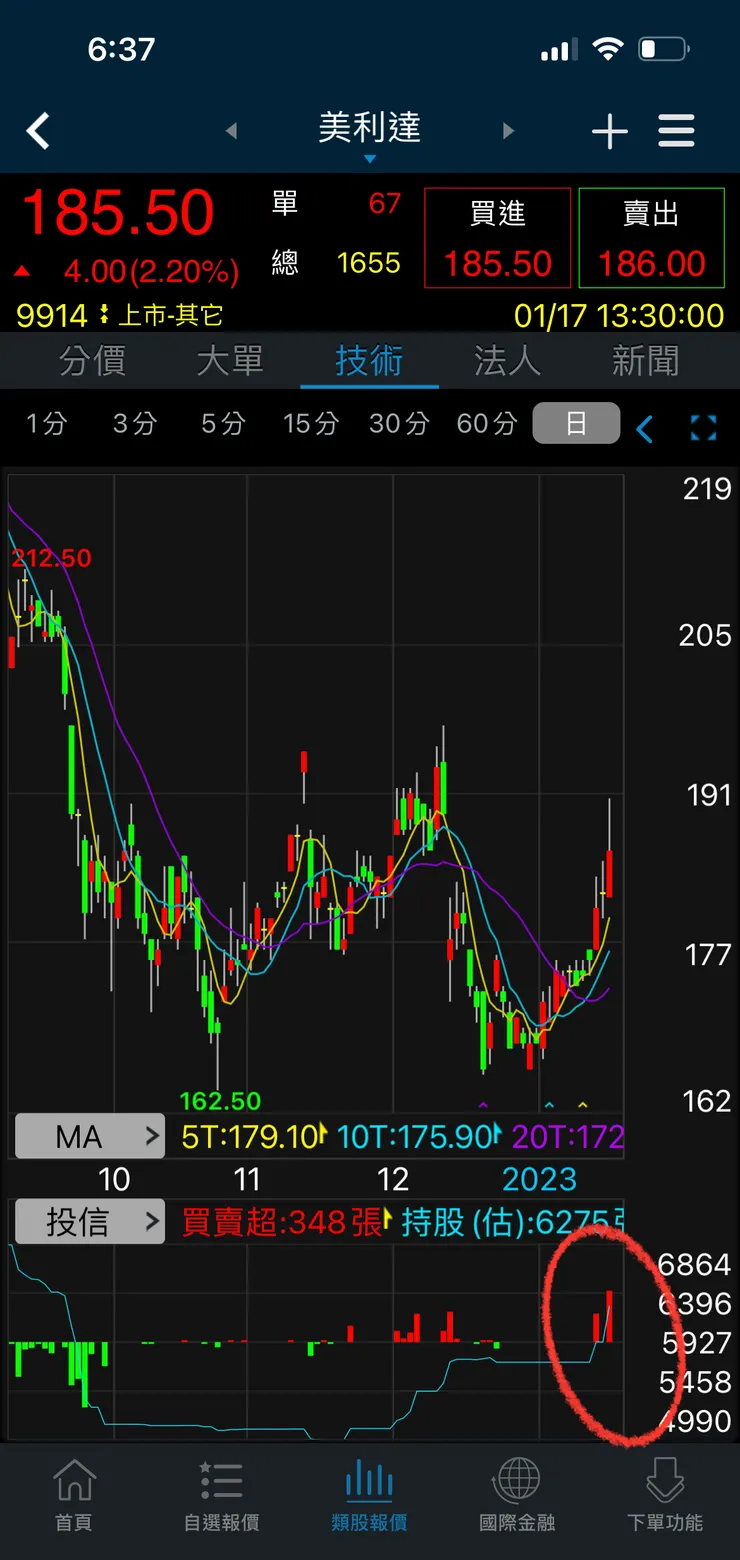Open the 新聞 tab
The width and height of the screenshot is (740, 1560).
point(645,361)
